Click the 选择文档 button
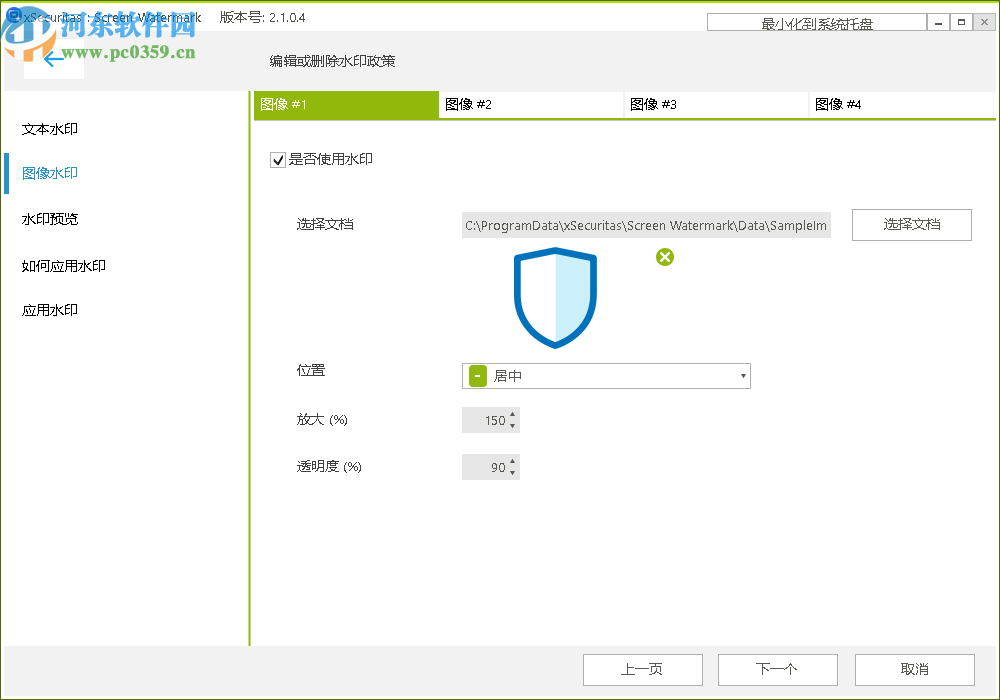 click(x=910, y=224)
